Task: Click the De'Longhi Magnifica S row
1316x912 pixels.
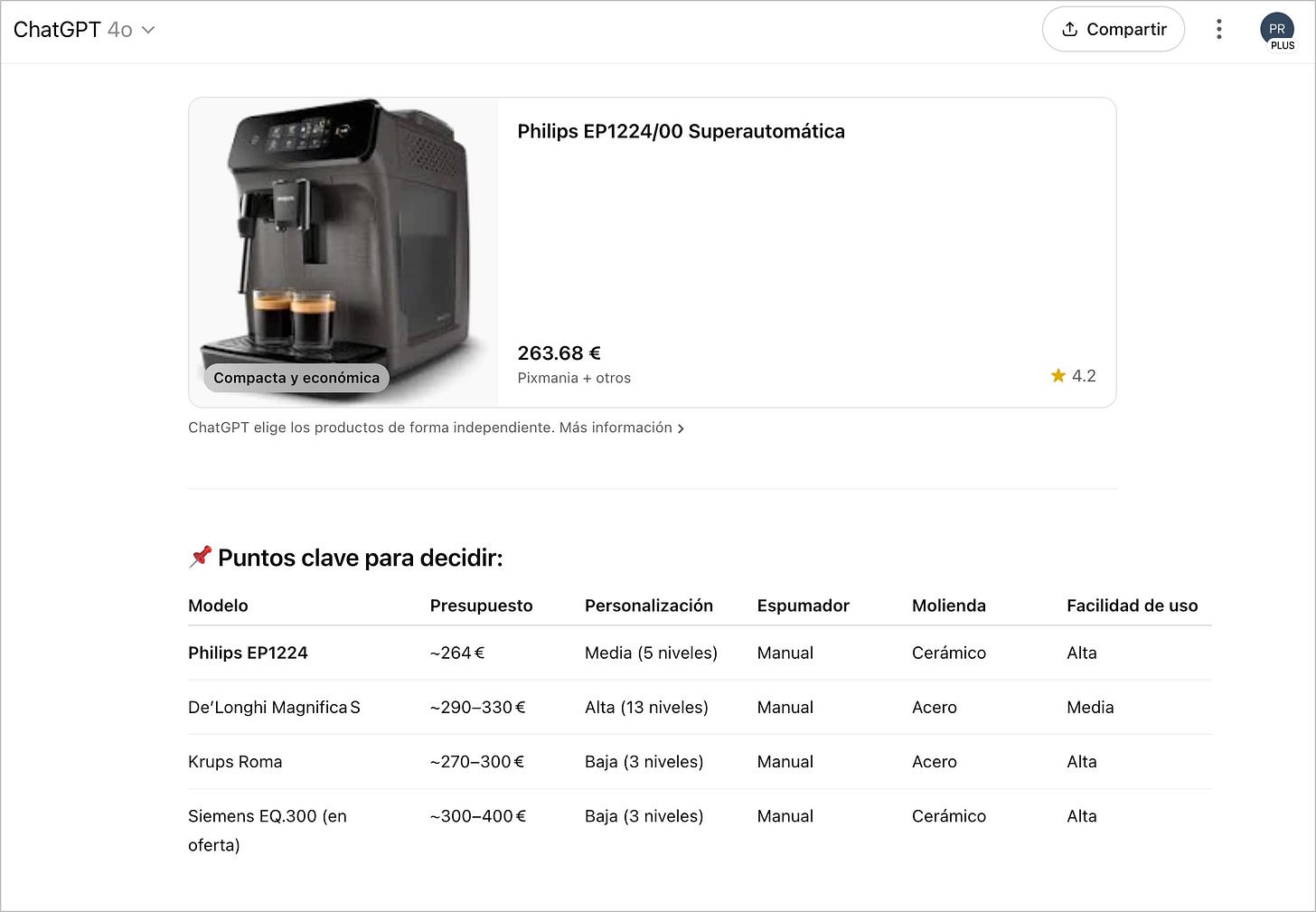Action: coord(274,707)
